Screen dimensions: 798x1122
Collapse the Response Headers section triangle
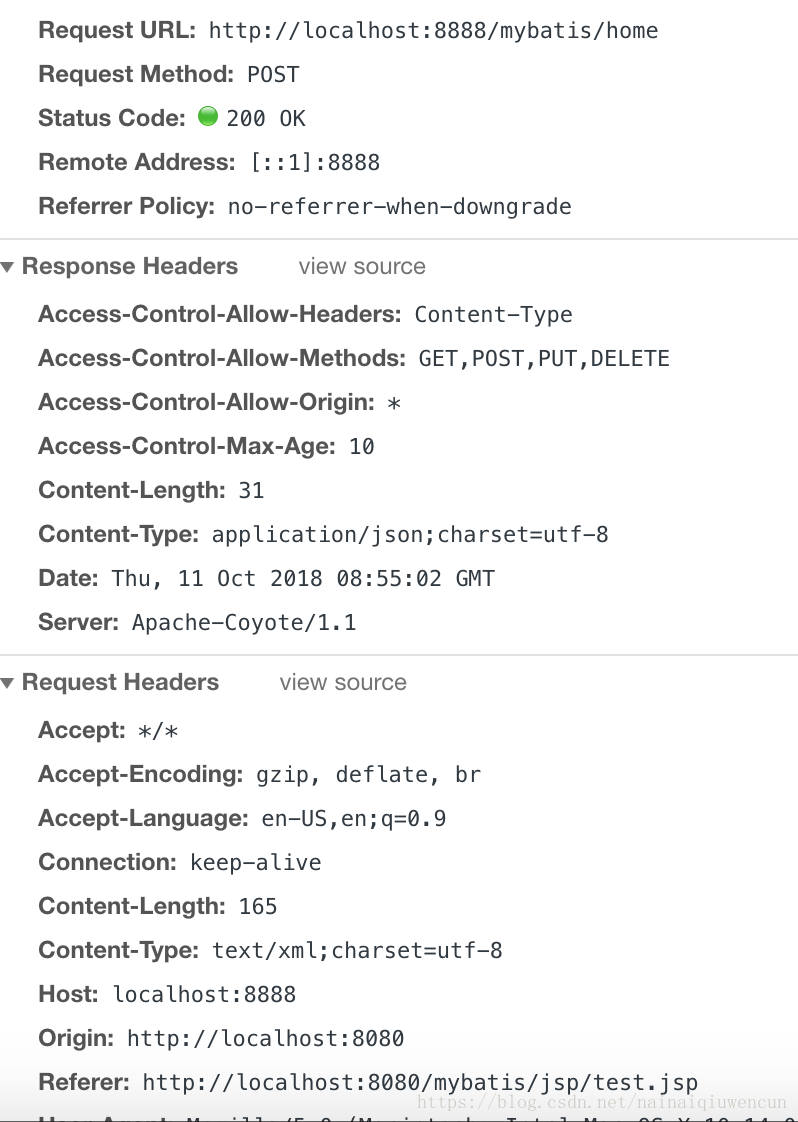(7, 267)
